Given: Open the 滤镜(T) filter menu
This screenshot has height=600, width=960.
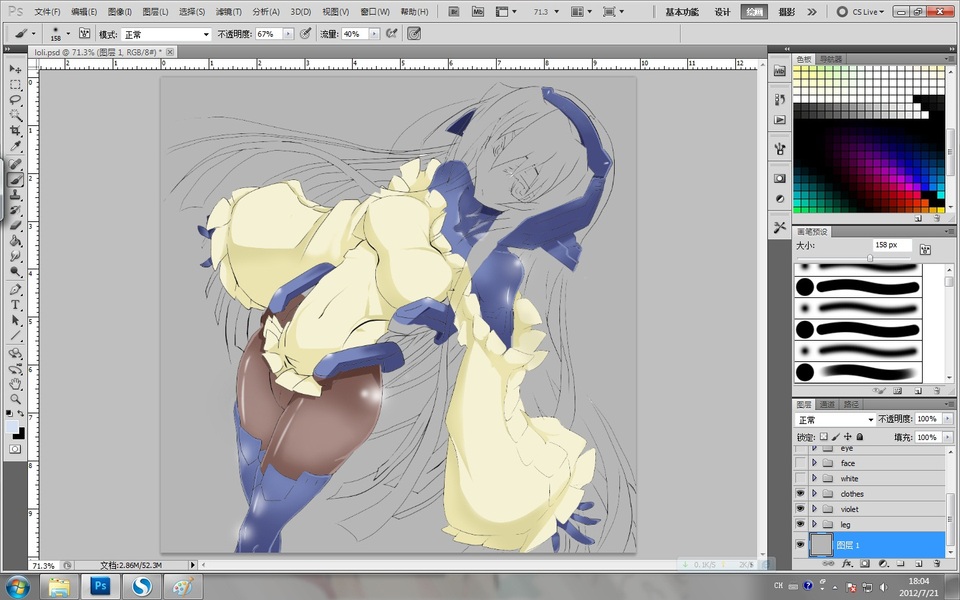Looking at the screenshot, I should pos(231,12).
